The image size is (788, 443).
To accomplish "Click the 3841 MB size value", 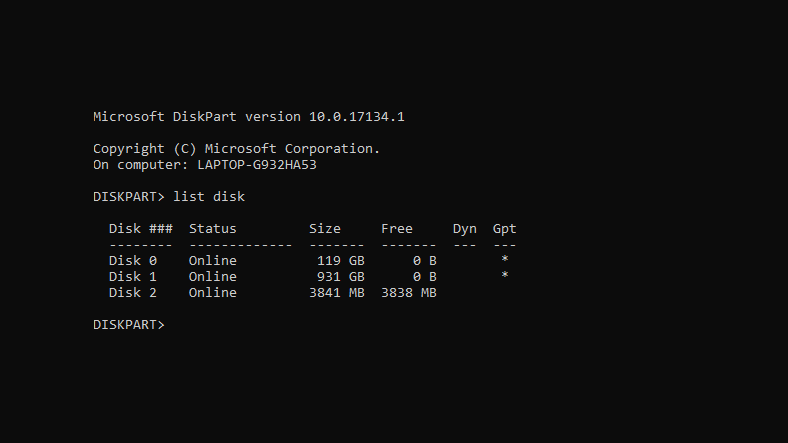I will 336,293.
